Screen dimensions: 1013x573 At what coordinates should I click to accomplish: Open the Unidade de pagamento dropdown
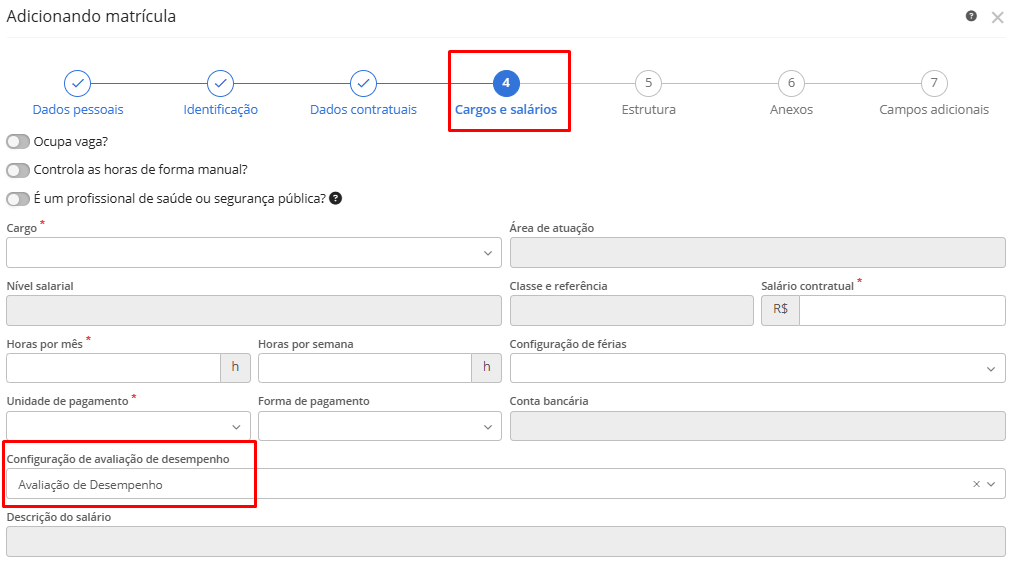coord(128,427)
